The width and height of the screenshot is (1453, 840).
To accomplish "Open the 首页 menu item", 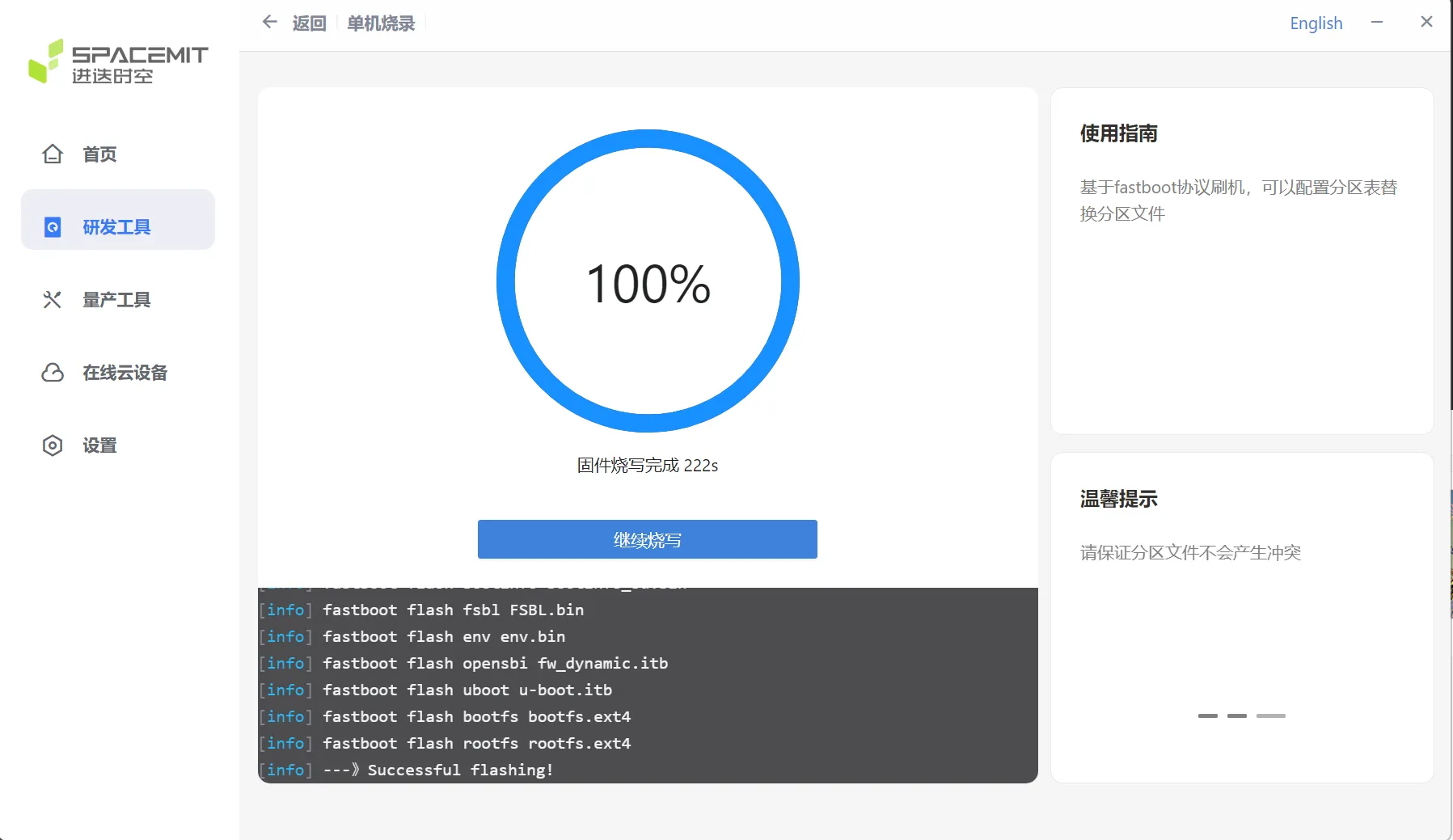I will coord(118,154).
